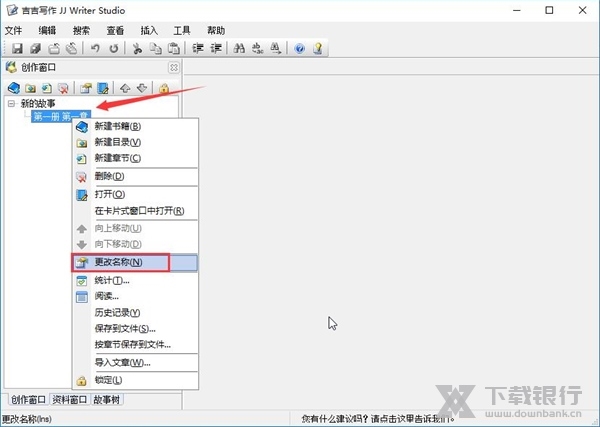Choose 打开(O) from context menu
Viewport: 600px width, 427px height.
tap(135, 195)
